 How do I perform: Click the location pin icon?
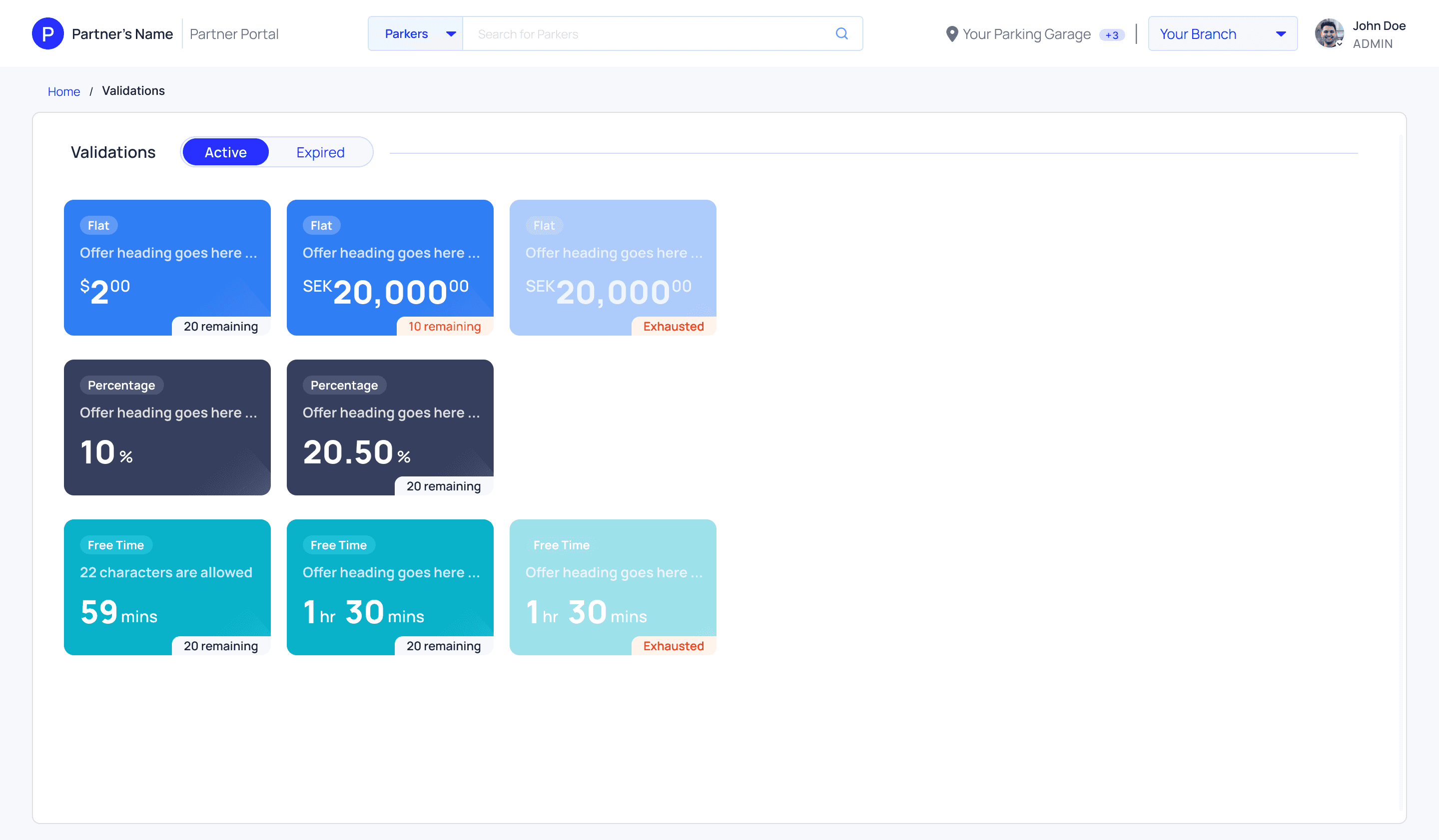click(951, 34)
